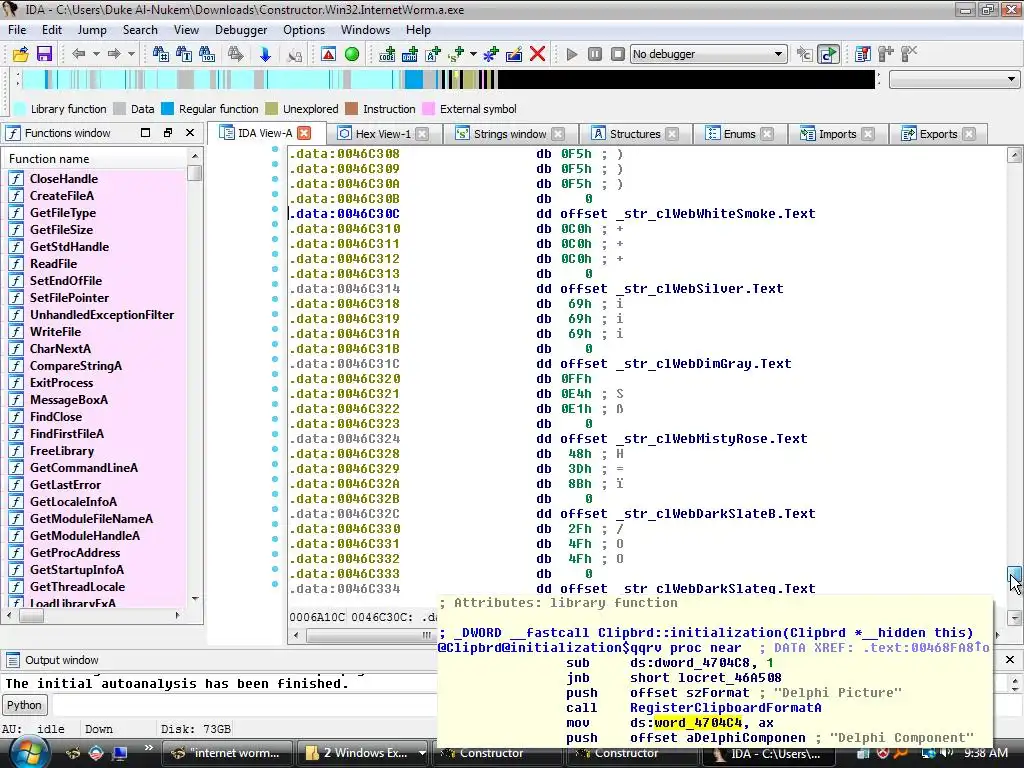Open the Debugger menu
This screenshot has width=1024, height=768.
241,30
